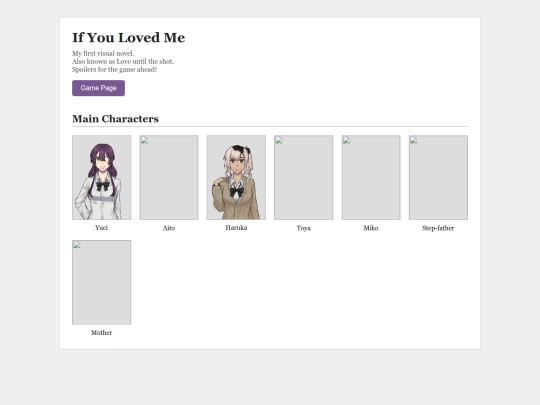Open the Mother placeholder card

[102, 282]
